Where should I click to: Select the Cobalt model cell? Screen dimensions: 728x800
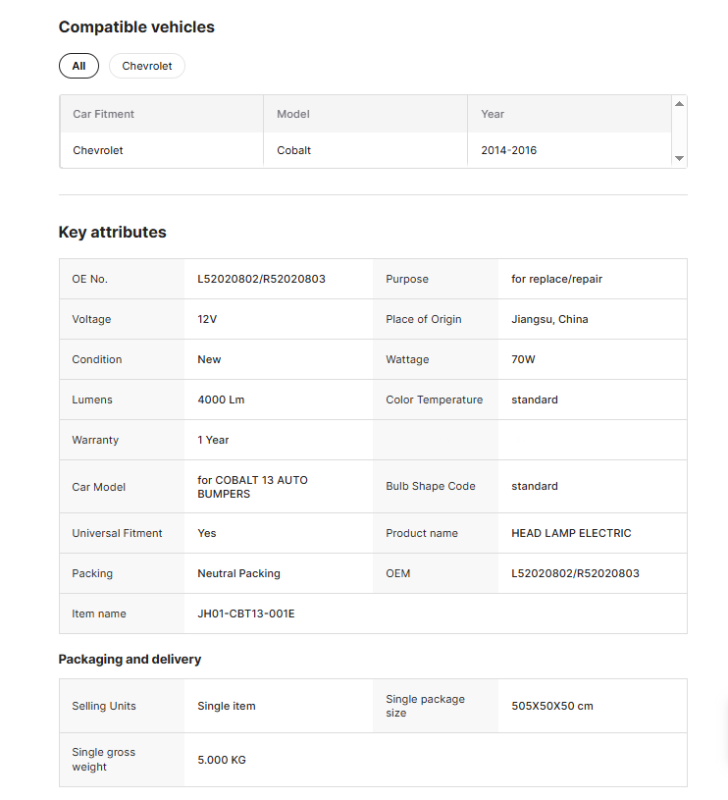coord(294,150)
